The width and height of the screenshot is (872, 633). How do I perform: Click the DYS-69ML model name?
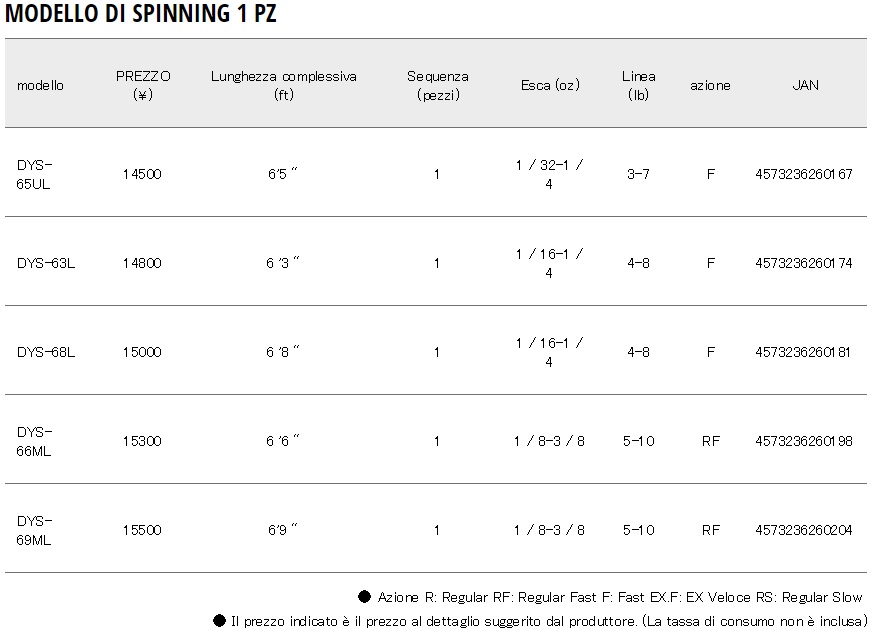(34, 530)
